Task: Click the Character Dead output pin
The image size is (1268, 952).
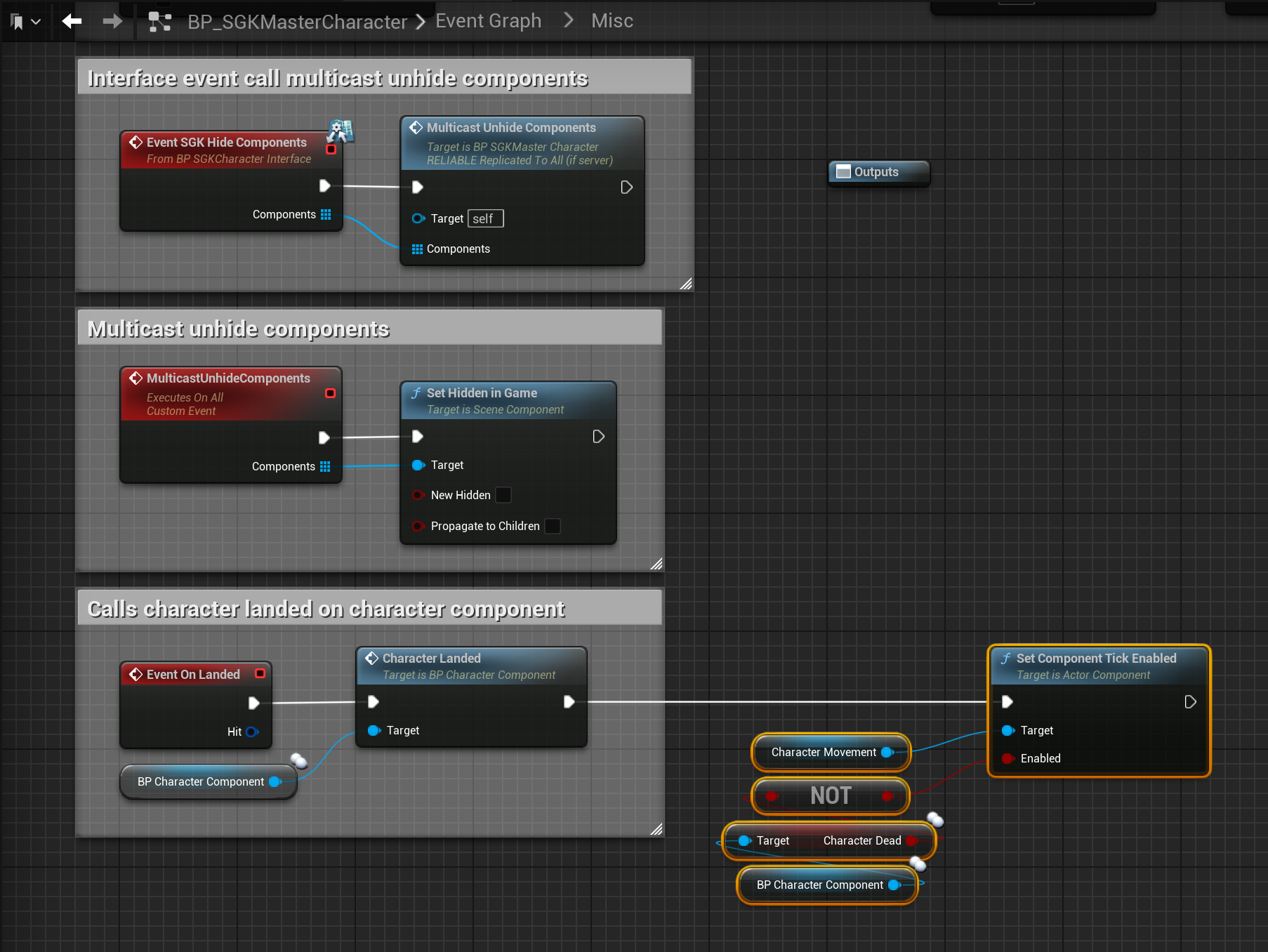Action: 911,840
